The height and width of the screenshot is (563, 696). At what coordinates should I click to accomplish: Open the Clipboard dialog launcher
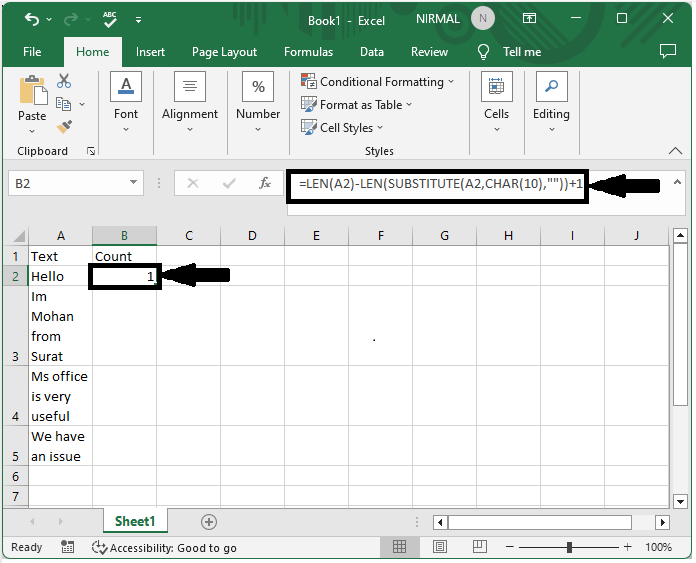coord(91,151)
